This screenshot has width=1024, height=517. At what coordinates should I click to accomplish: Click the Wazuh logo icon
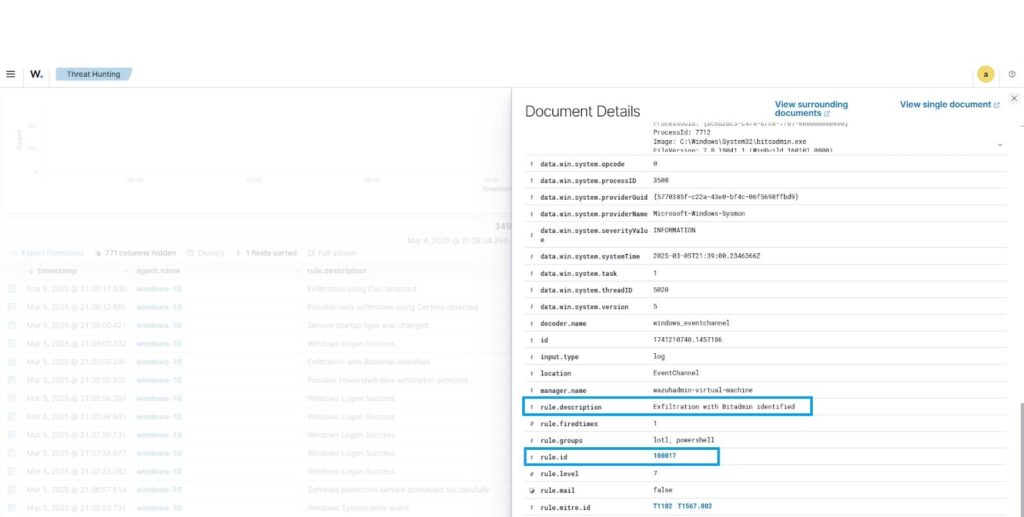[x=36, y=74]
